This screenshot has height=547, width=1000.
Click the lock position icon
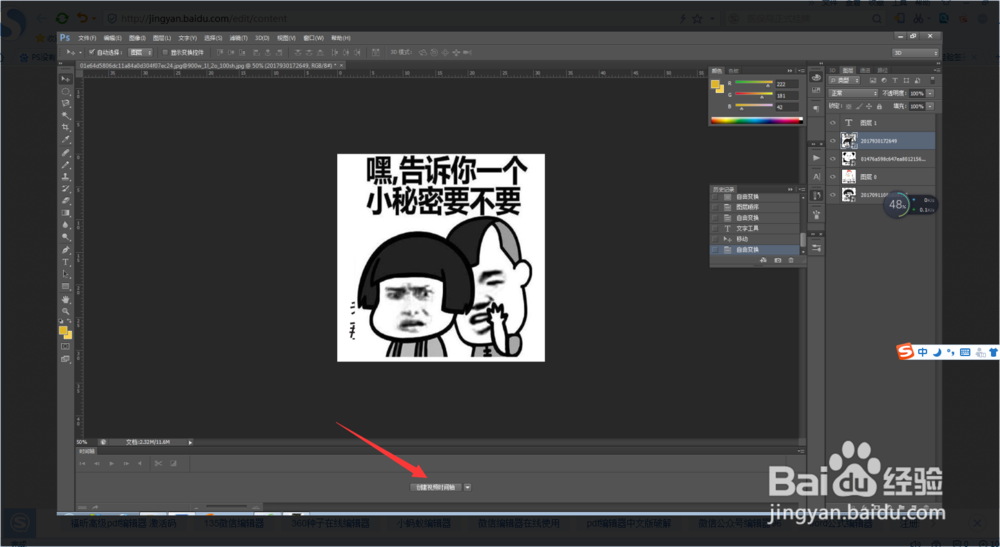point(869,106)
